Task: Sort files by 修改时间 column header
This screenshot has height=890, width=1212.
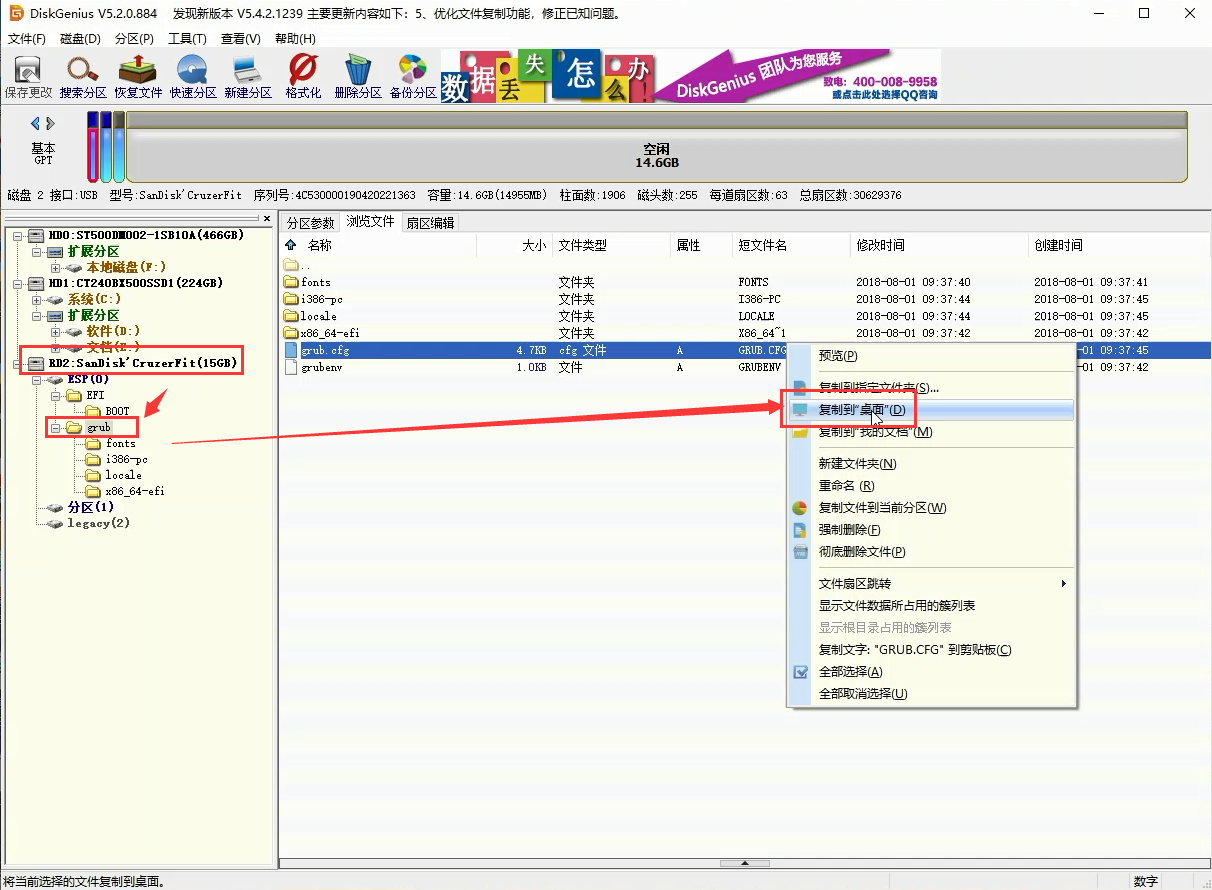Action: tap(939, 245)
